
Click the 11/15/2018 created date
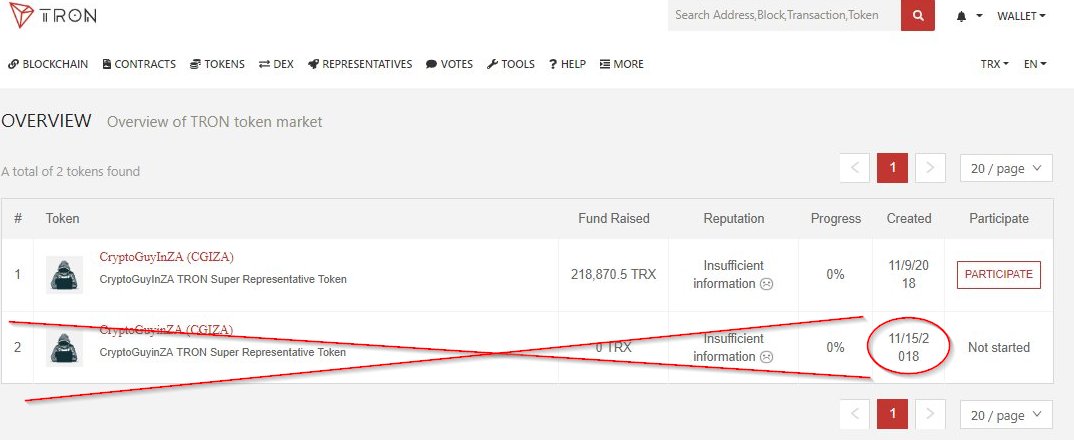908,347
